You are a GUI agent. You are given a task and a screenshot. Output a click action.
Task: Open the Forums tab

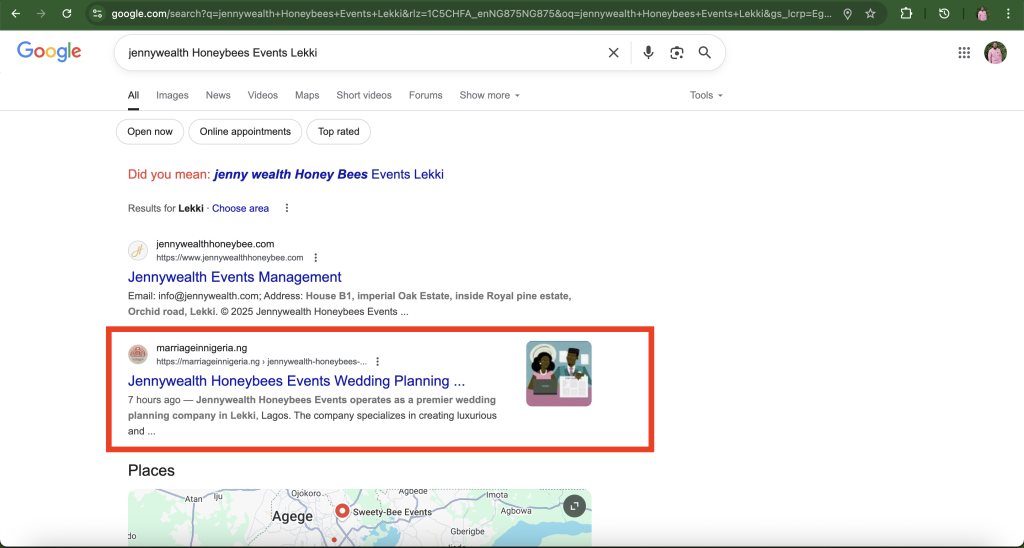[426, 95]
